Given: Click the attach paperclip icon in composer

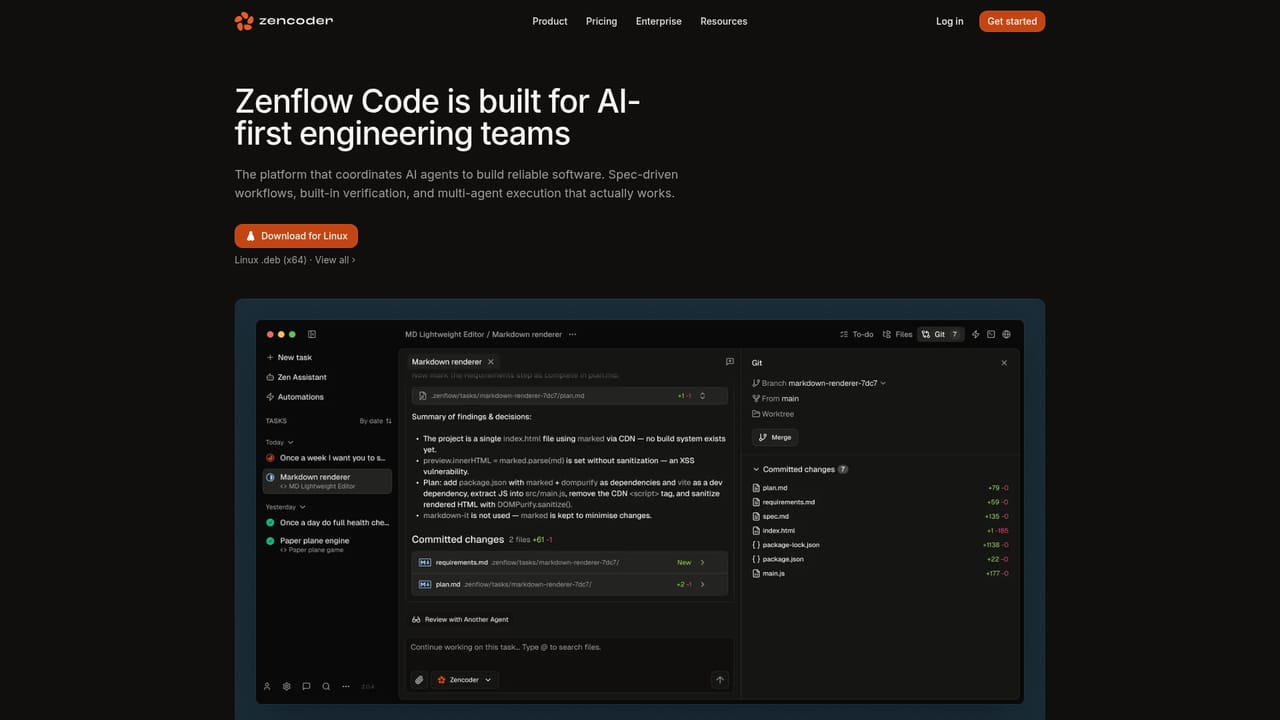Looking at the screenshot, I should (x=420, y=680).
